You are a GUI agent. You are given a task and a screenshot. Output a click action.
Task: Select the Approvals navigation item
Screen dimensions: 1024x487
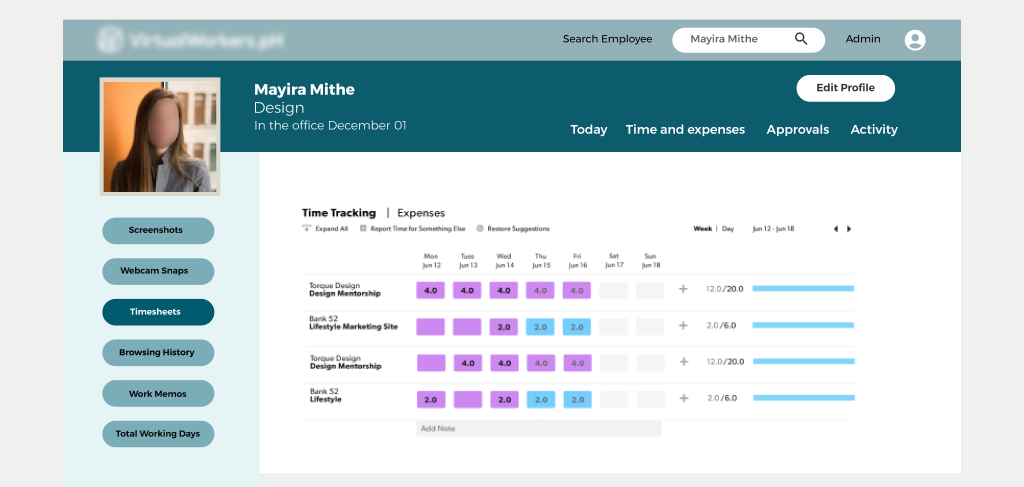pyautogui.click(x=797, y=130)
